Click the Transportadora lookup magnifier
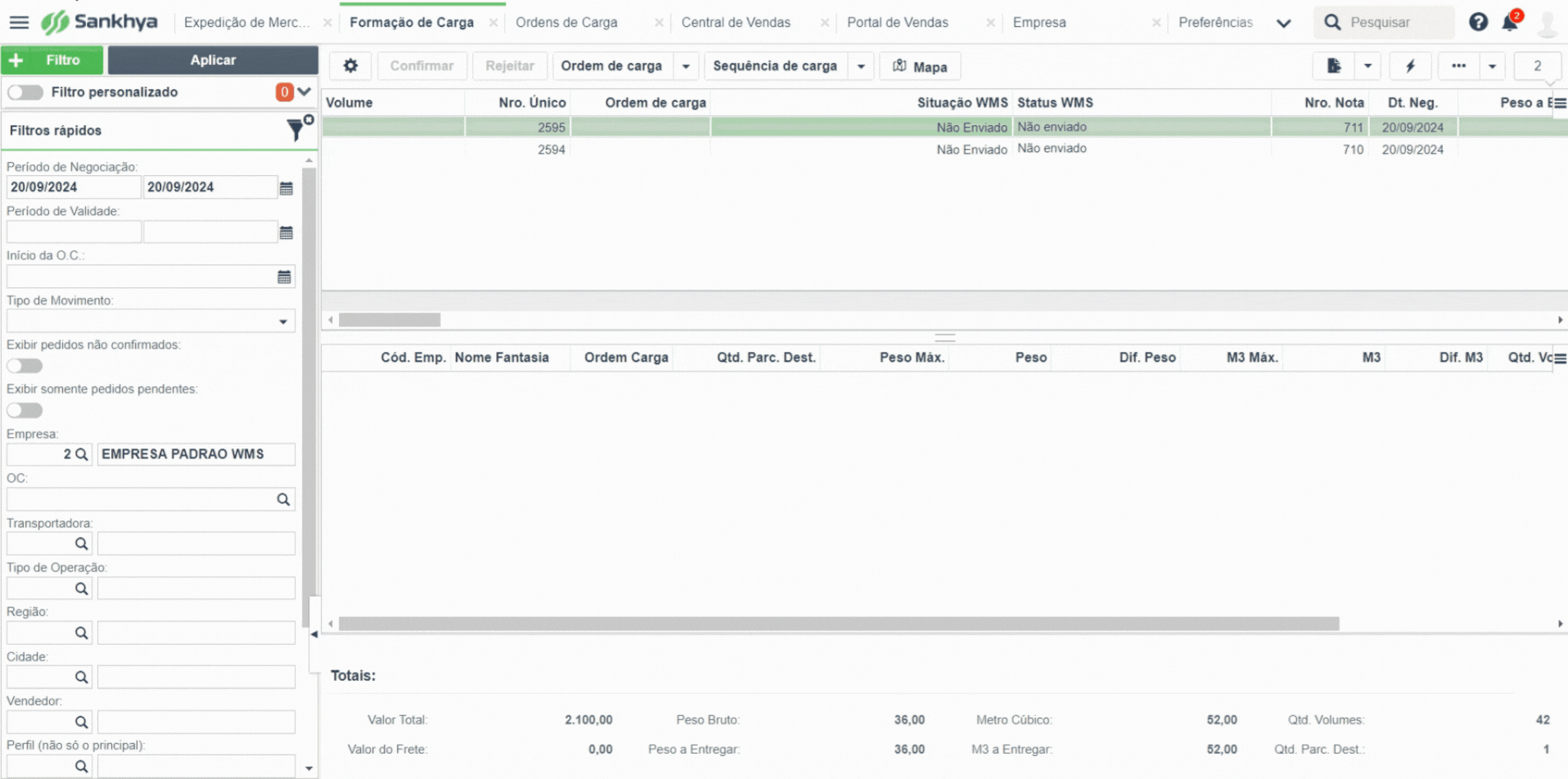 pyautogui.click(x=81, y=543)
